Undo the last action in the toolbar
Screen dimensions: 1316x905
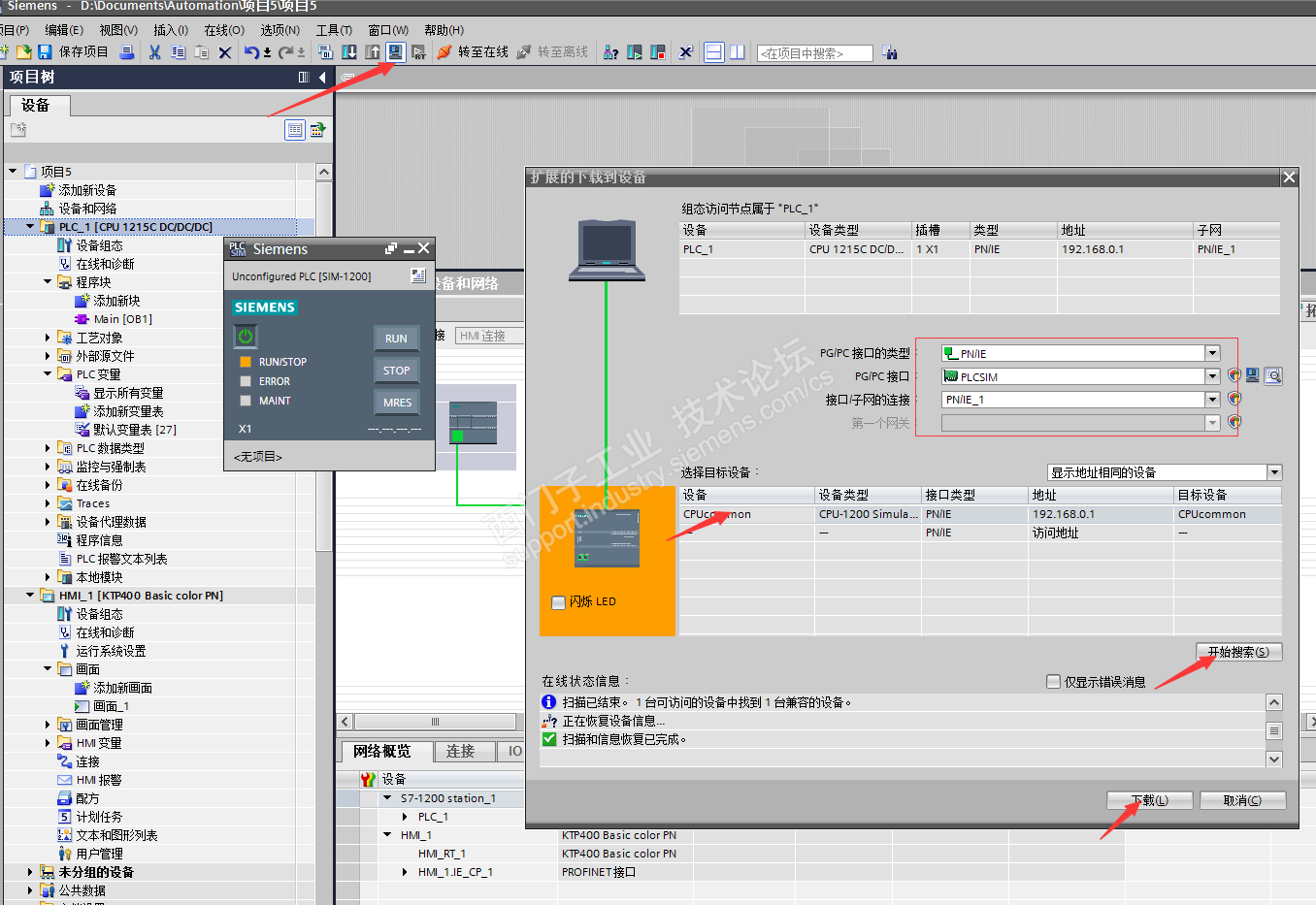tap(252, 52)
